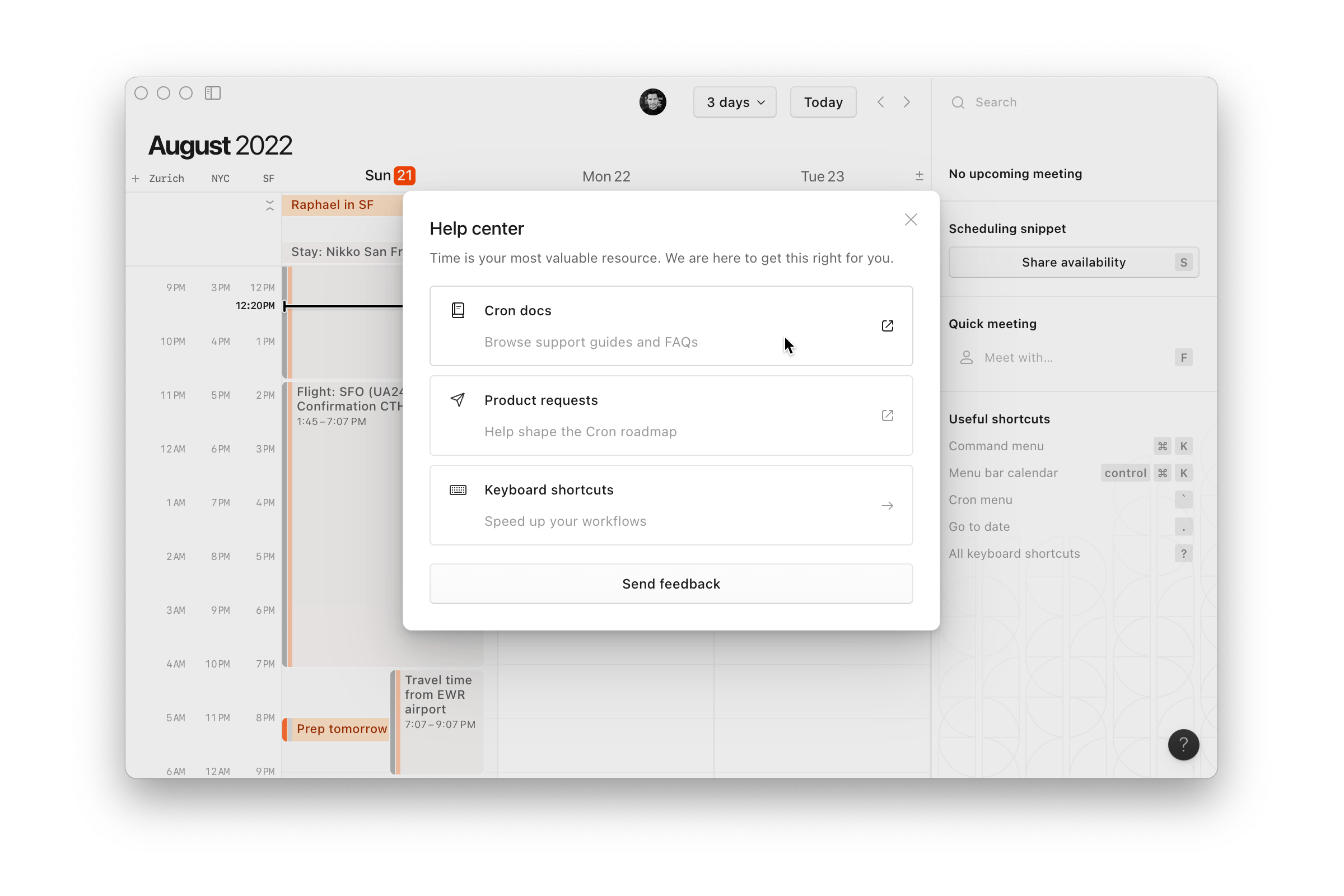The height and width of the screenshot is (896, 1344).
Task: Click the Cron docs external link icon
Action: click(885, 325)
